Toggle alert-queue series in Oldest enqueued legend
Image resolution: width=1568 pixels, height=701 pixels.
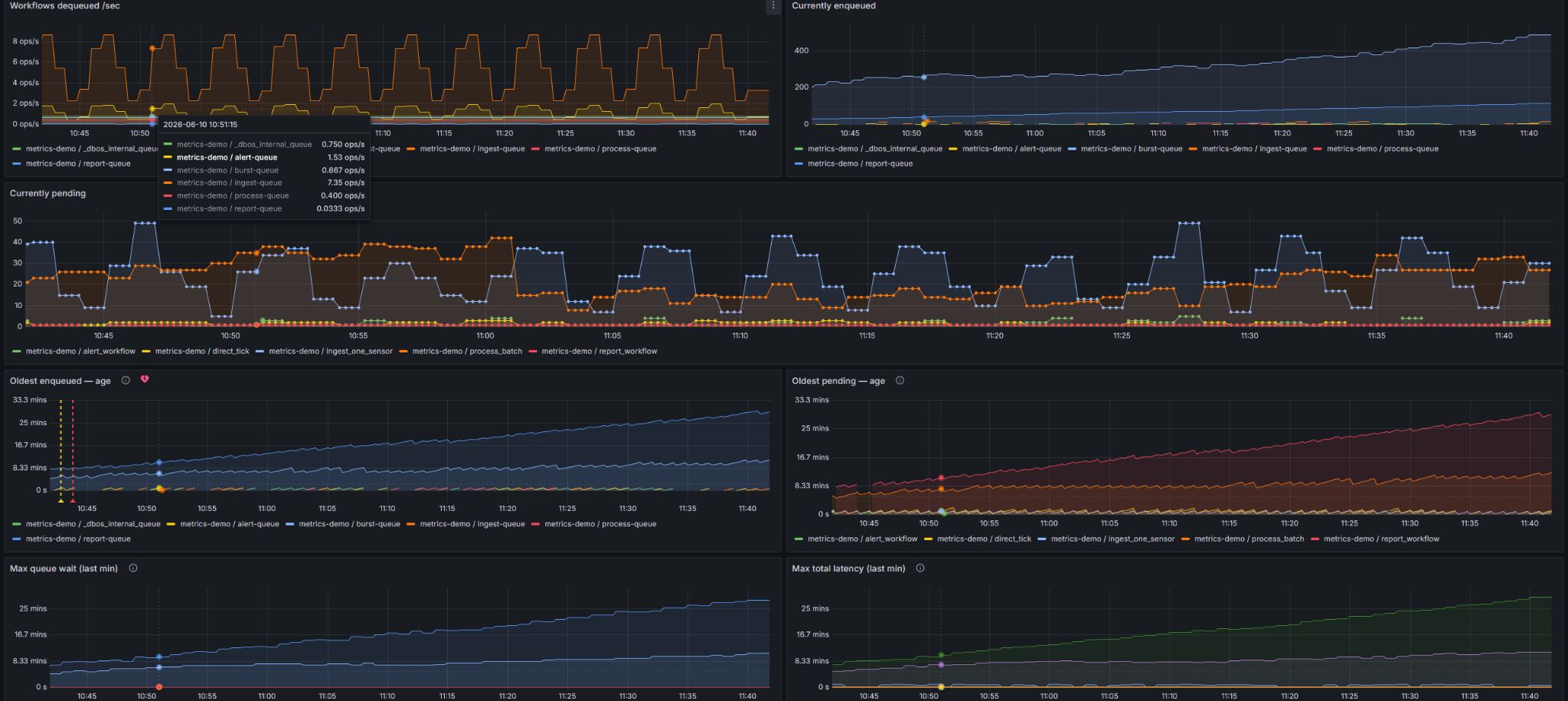click(230, 525)
